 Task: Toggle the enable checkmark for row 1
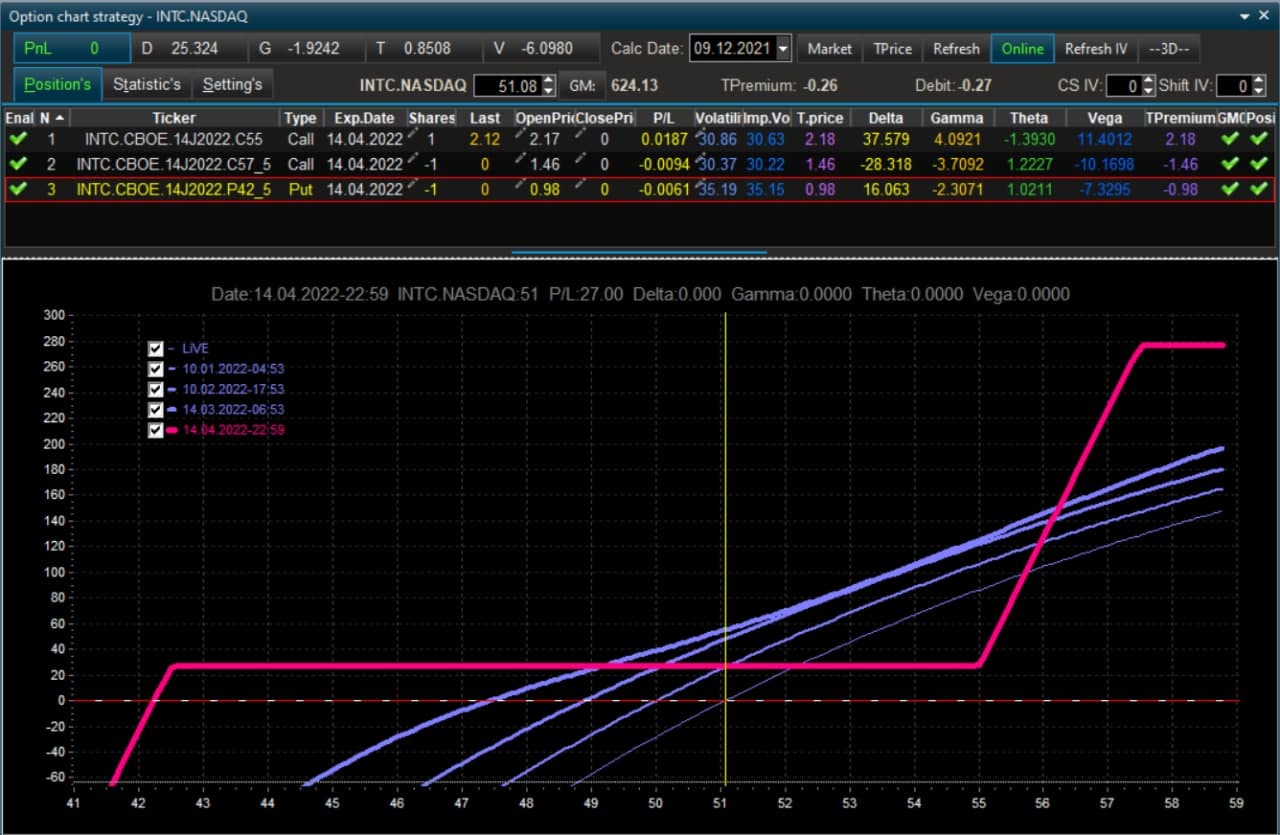click(x=17, y=139)
